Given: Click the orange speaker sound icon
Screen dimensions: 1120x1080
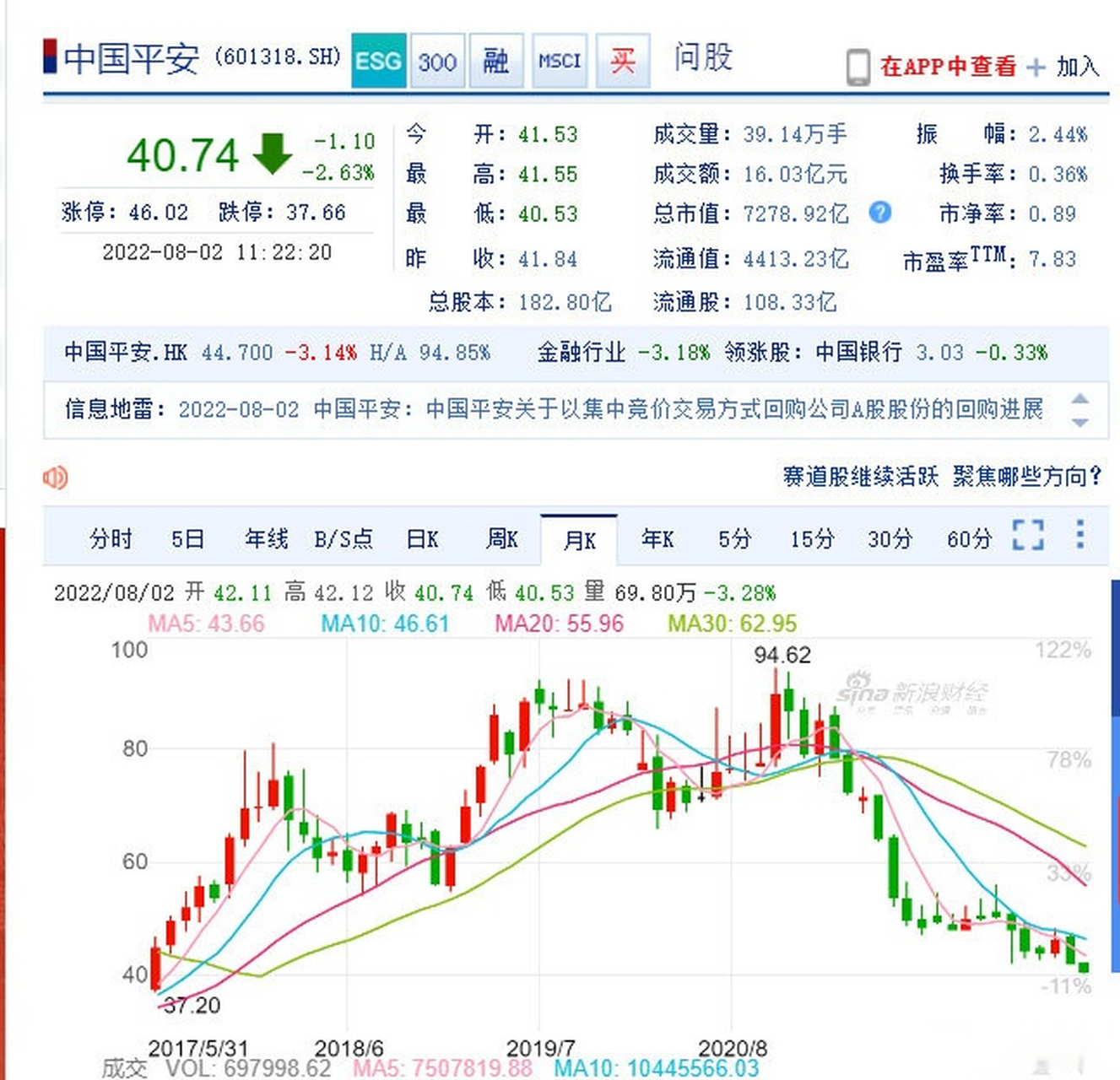Looking at the screenshot, I should [55, 478].
